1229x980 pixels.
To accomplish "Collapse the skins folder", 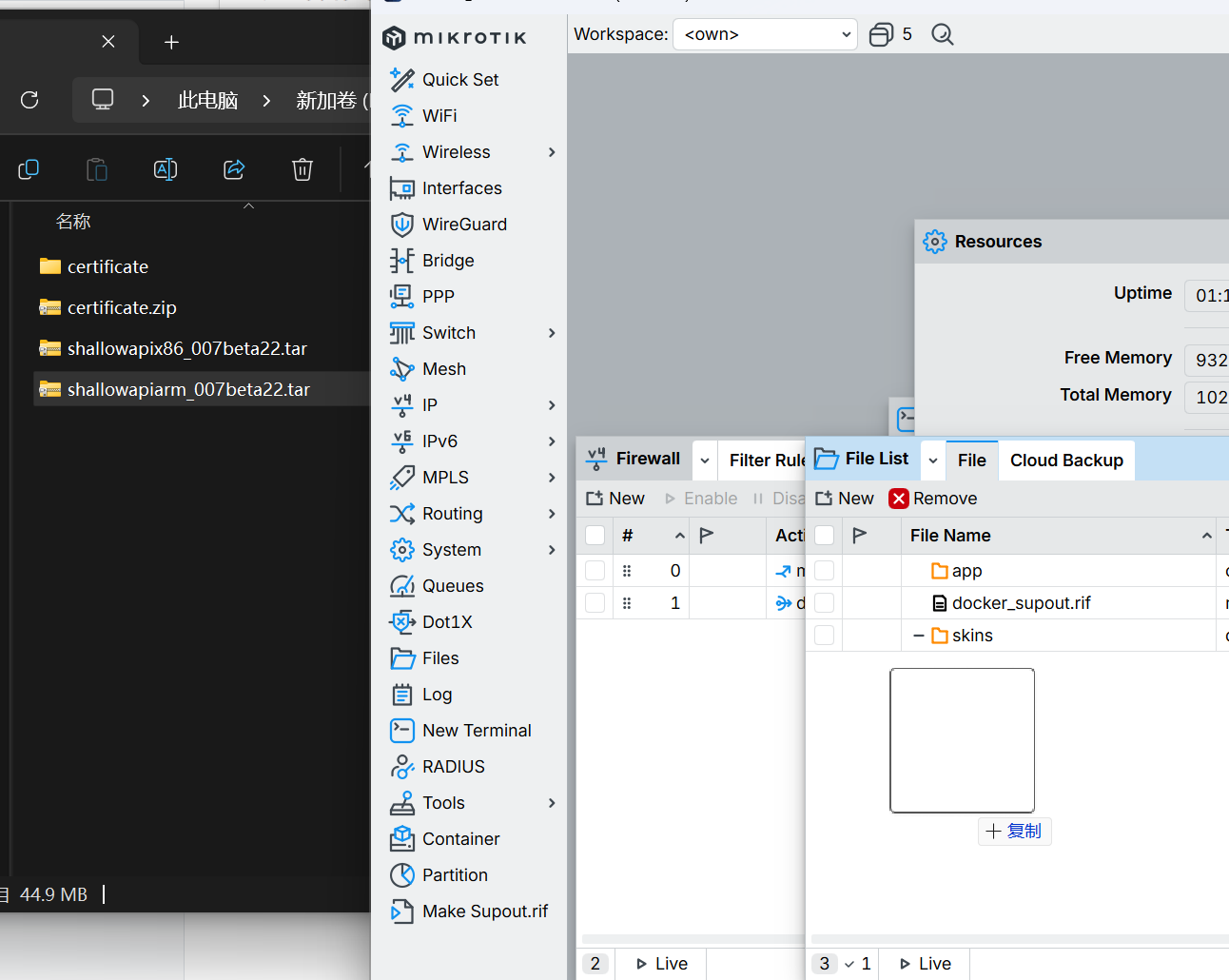I will [x=918, y=636].
